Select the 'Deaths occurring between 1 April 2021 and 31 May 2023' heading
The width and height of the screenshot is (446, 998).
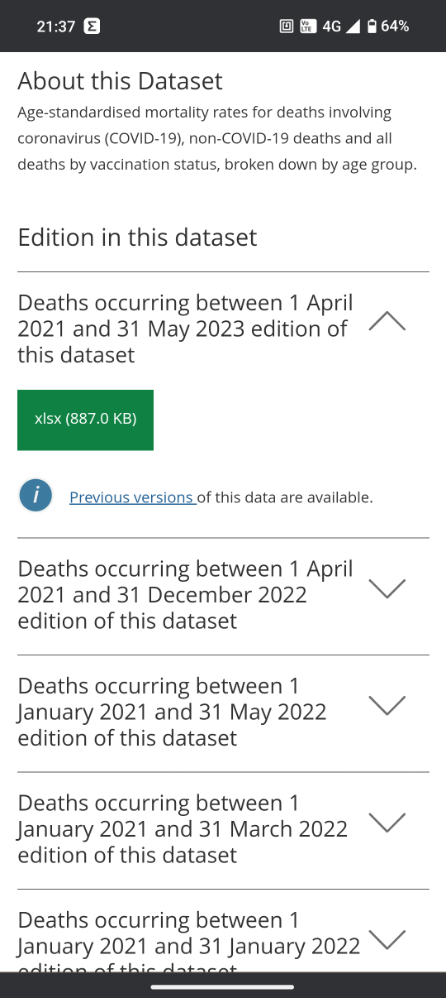(185, 328)
